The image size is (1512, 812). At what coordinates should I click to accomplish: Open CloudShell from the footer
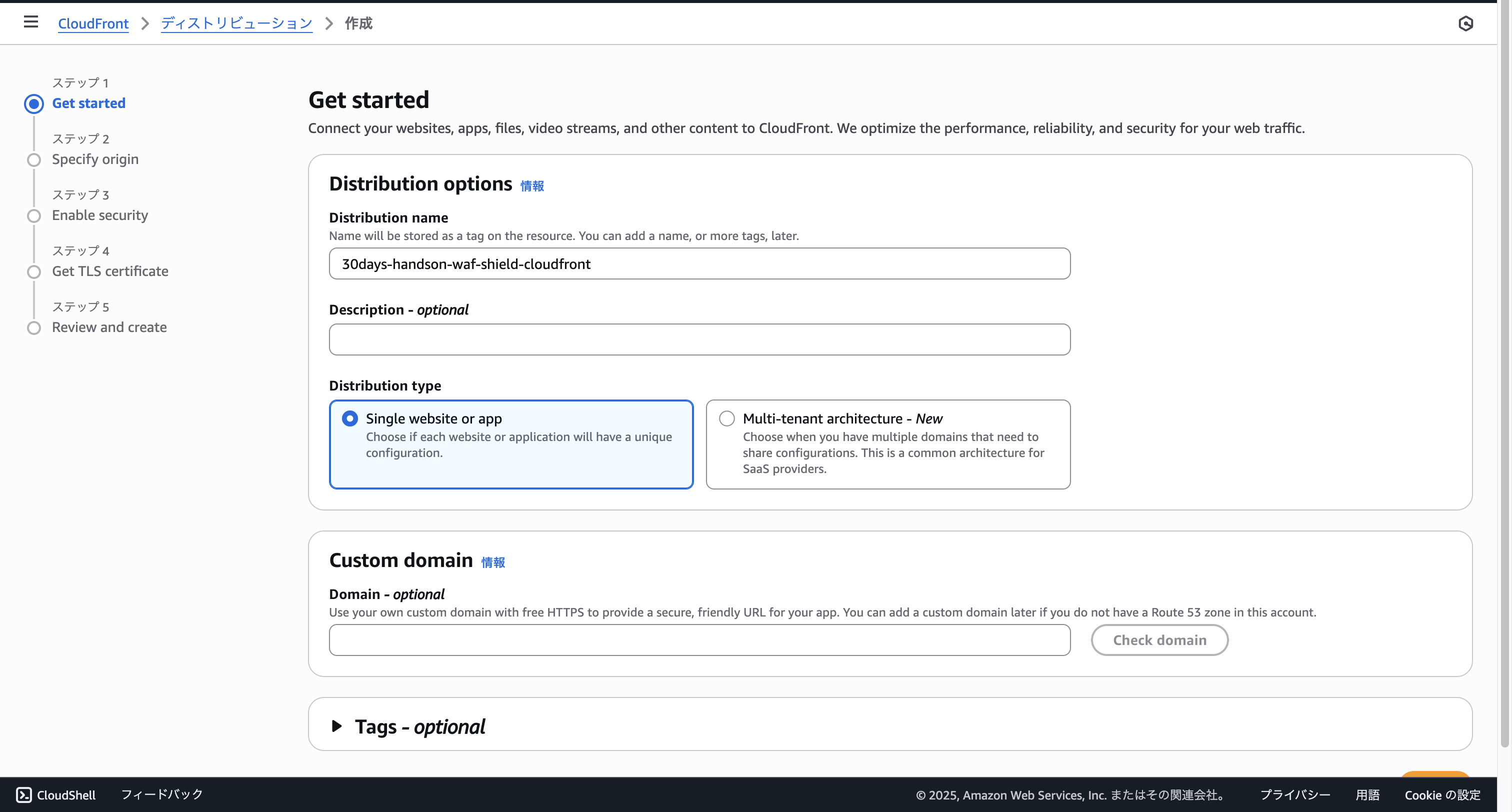pyautogui.click(x=56, y=794)
